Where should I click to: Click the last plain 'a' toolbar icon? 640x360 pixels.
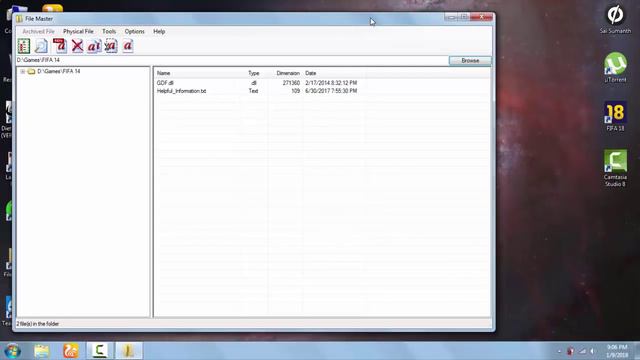click(x=128, y=46)
